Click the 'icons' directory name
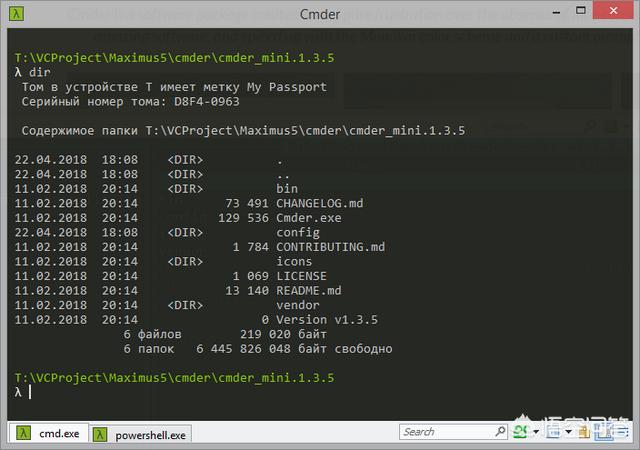The height and width of the screenshot is (450, 640). coord(294,261)
